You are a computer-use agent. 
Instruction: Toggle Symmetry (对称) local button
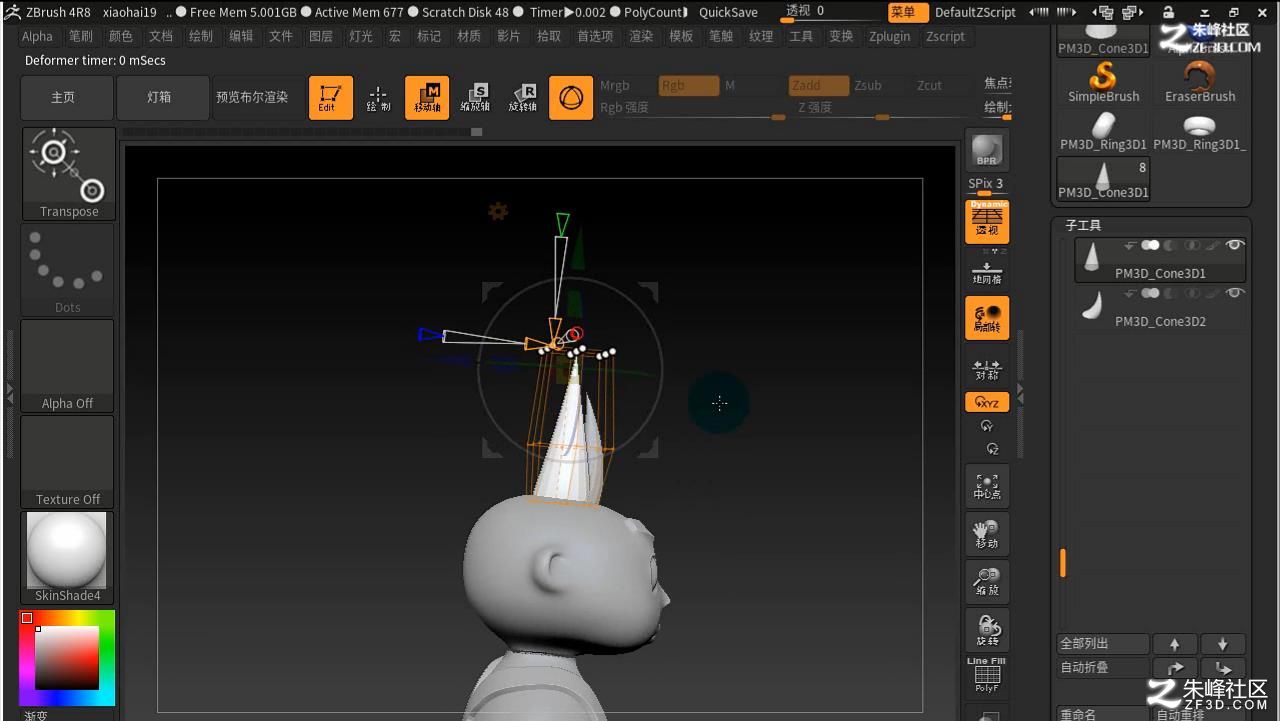pyautogui.click(x=987, y=369)
